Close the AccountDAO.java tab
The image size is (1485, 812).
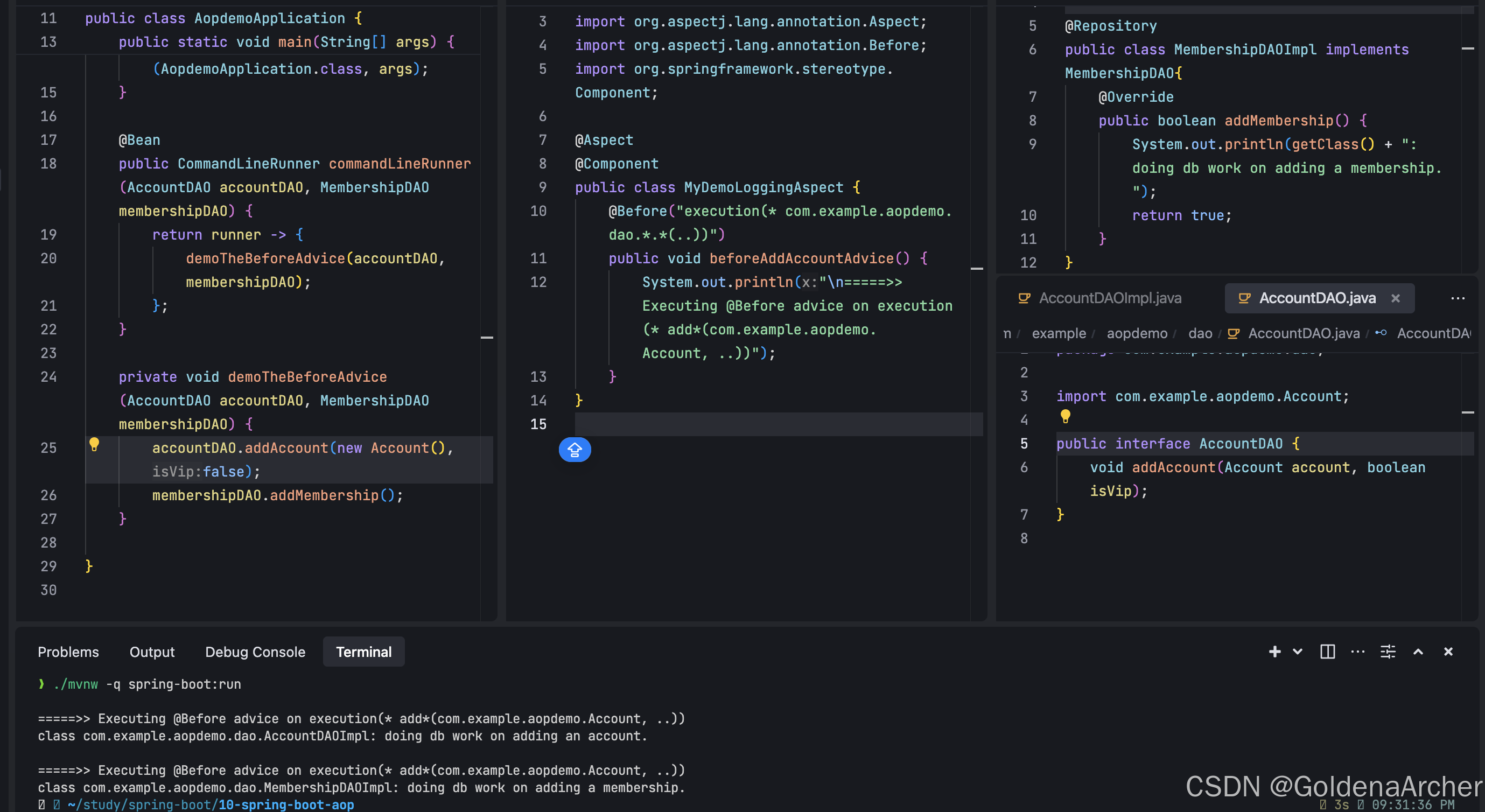[1396, 298]
